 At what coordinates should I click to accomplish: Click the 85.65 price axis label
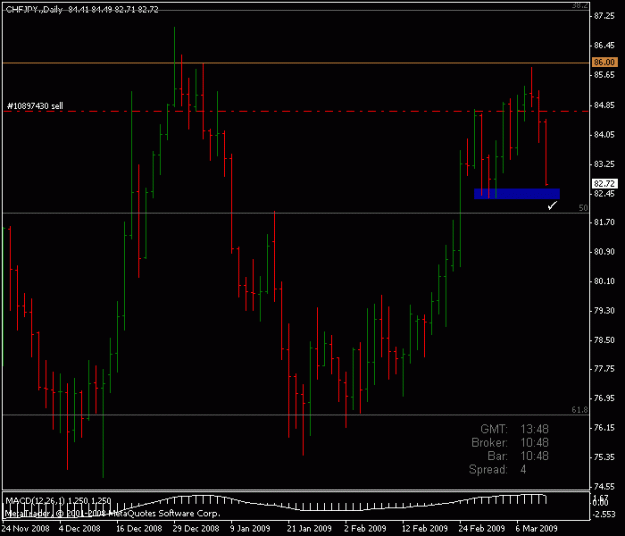(604, 75)
